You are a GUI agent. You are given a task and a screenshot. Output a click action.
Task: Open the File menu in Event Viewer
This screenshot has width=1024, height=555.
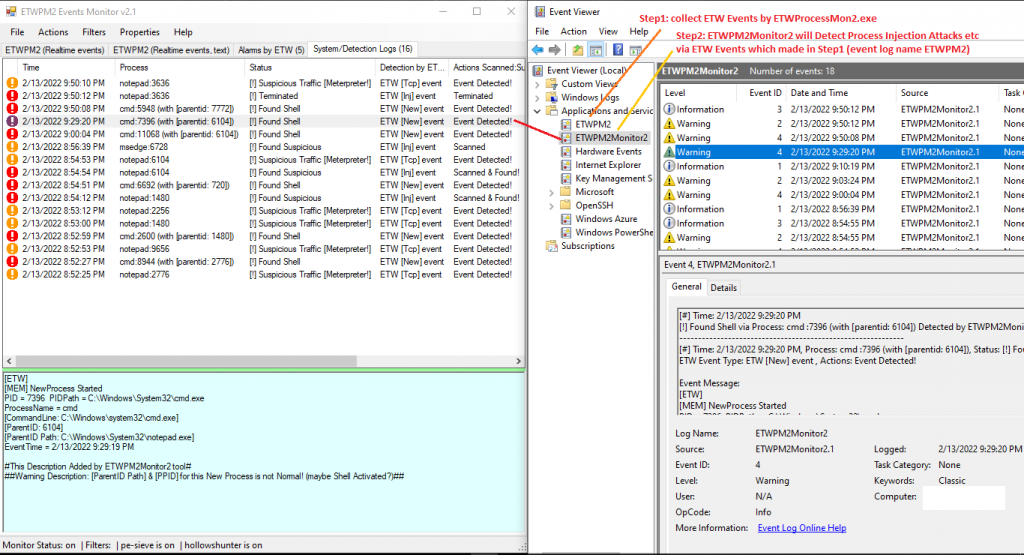542,31
